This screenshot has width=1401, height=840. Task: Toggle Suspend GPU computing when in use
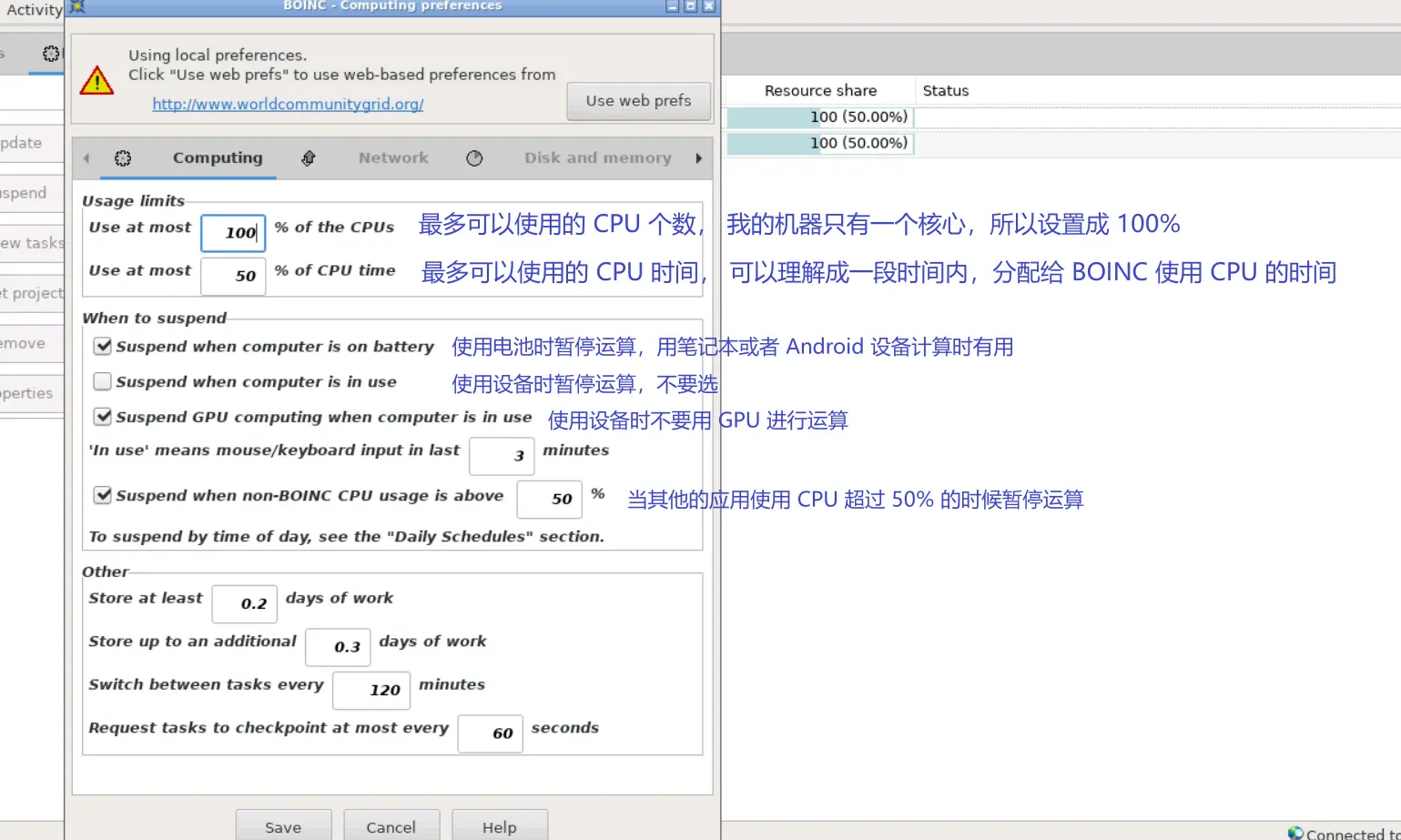point(103,417)
